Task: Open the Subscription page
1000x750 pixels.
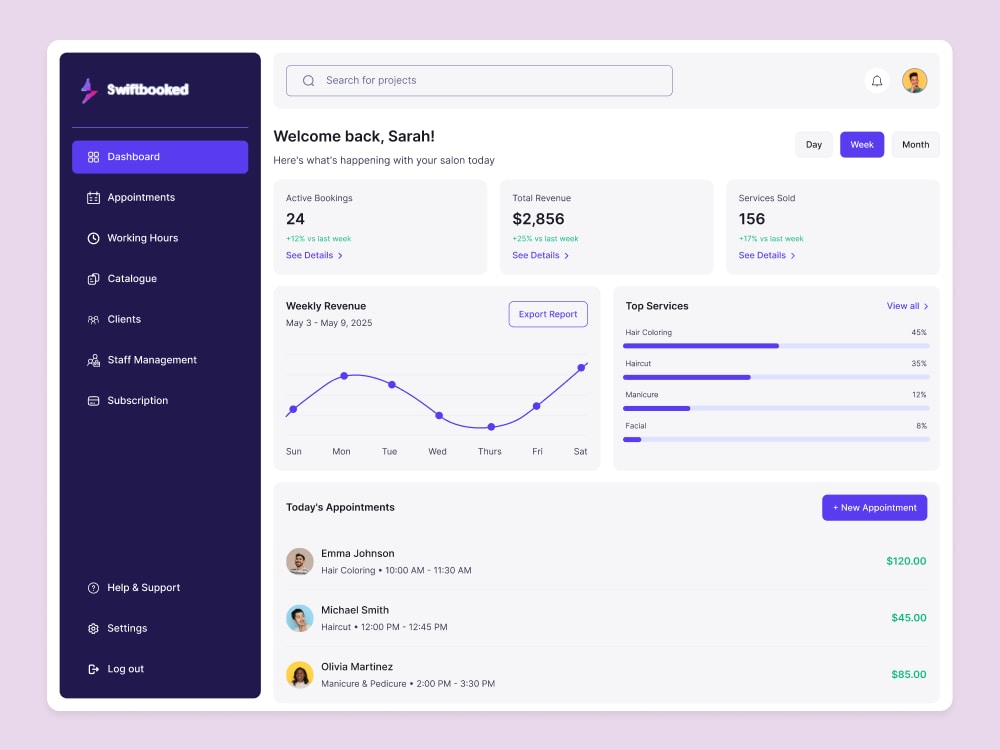Action: (x=160, y=401)
